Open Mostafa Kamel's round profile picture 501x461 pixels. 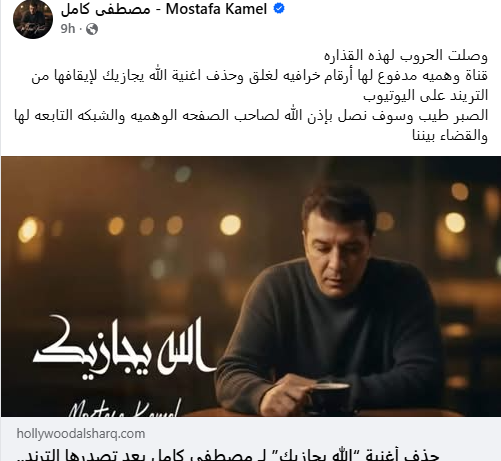coord(33,19)
